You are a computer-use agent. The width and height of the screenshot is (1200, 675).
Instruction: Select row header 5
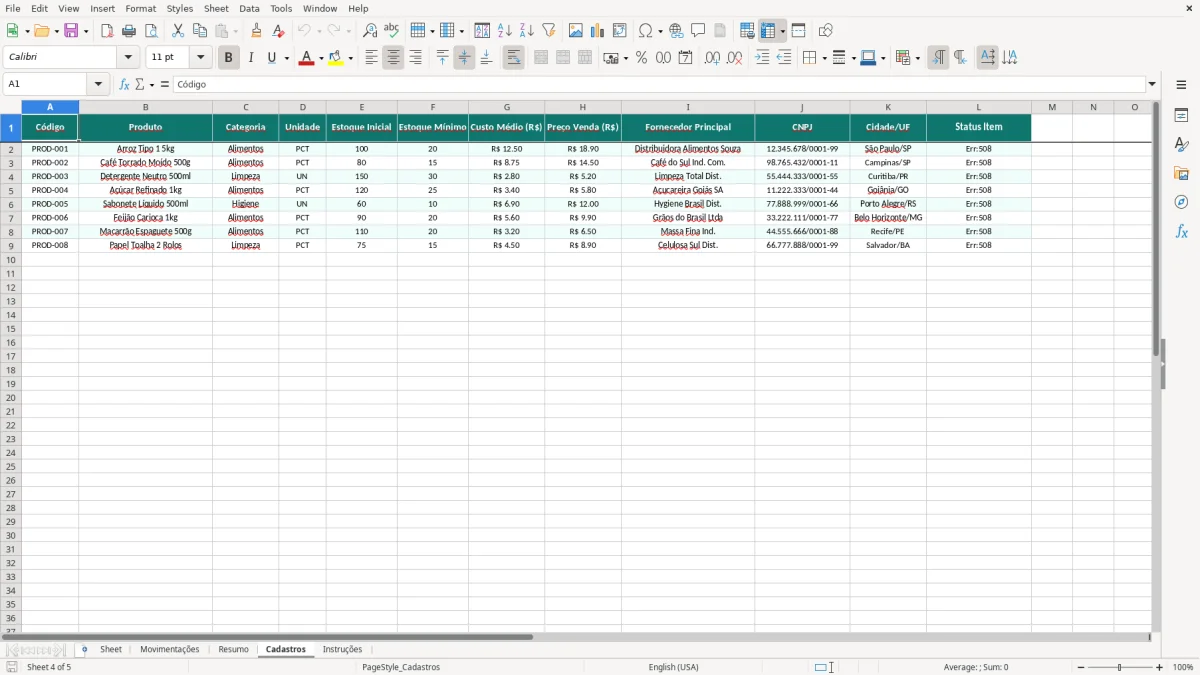coord(11,190)
